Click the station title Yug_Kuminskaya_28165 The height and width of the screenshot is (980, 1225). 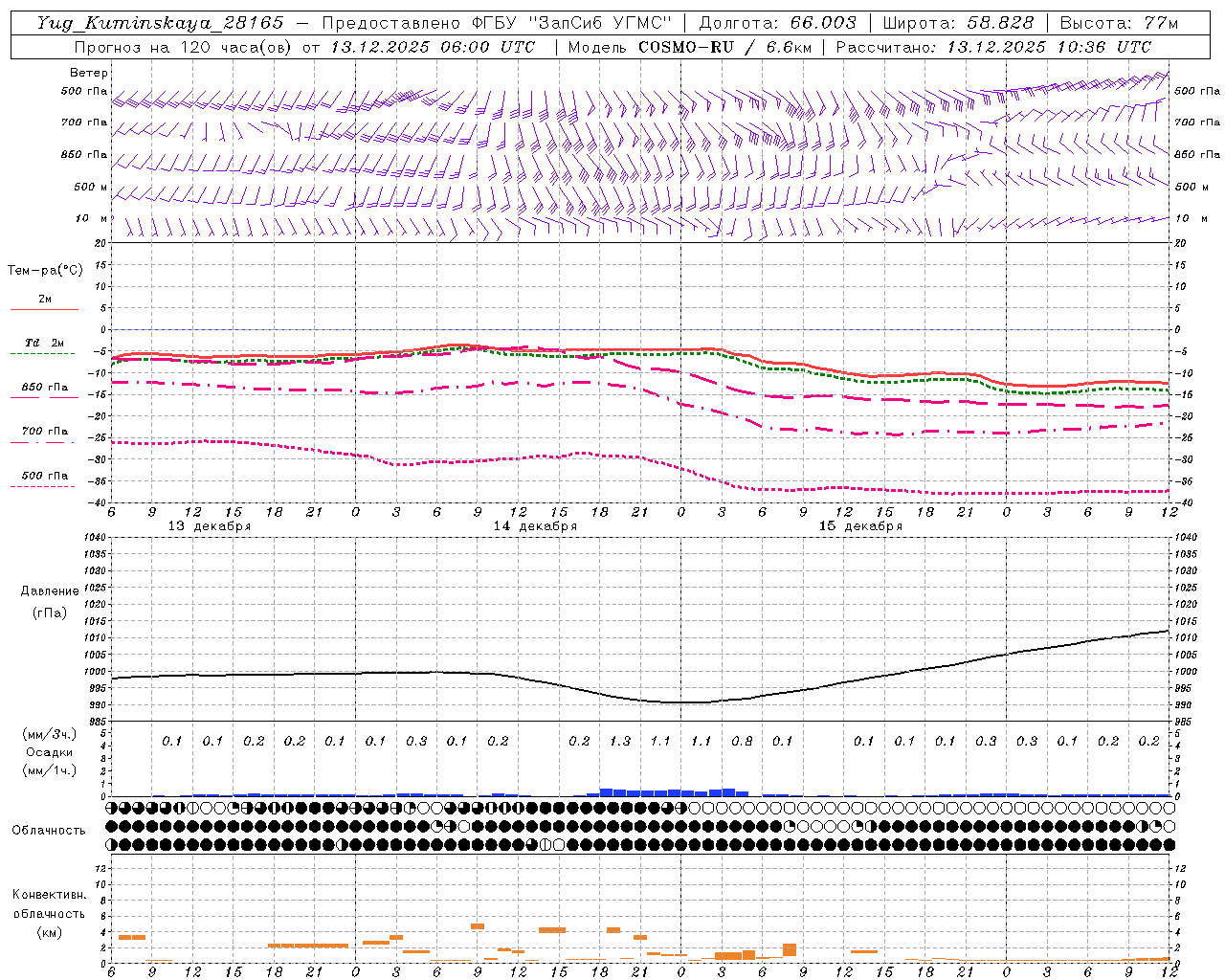tap(160, 23)
